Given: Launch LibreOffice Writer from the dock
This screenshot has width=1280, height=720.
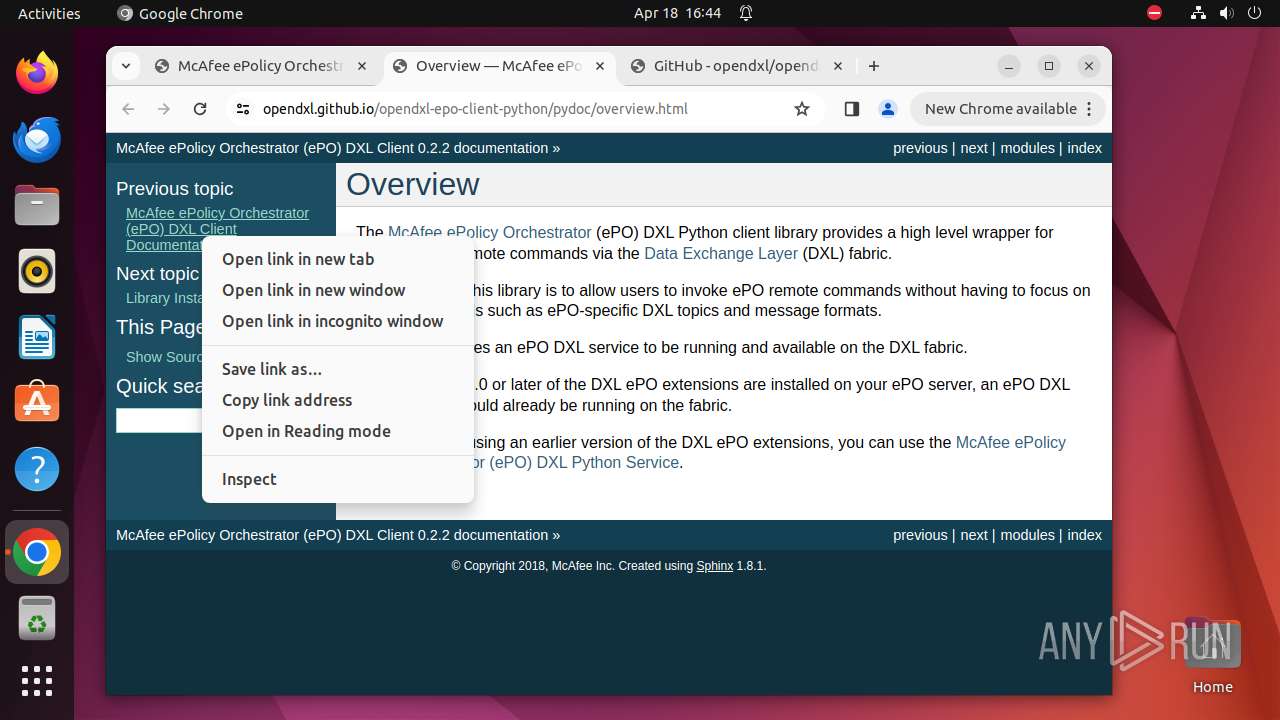Looking at the screenshot, I should click(37, 337).
